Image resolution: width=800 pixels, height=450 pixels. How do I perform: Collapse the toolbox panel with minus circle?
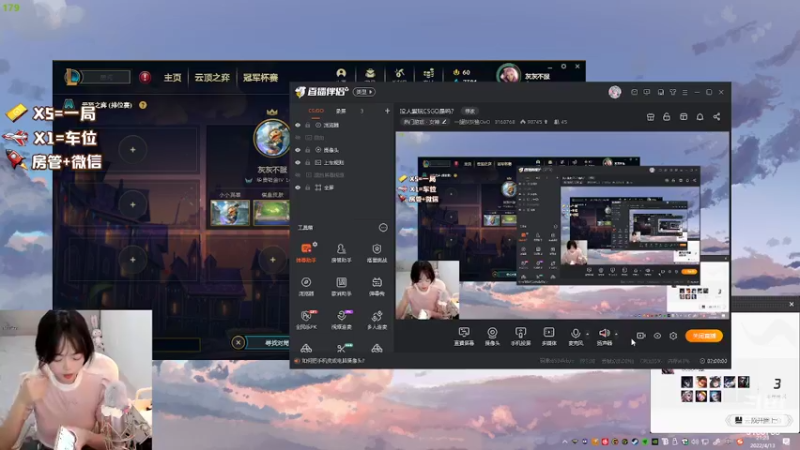(x=383, y=228)
